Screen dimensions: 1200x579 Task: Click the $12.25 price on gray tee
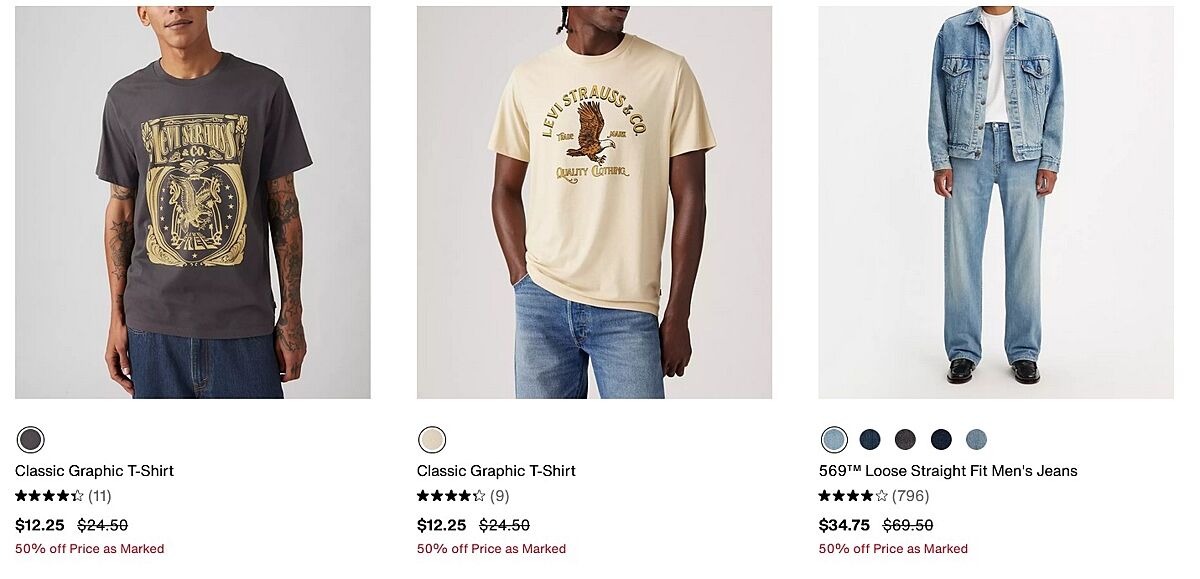click(x=40, y=525)
